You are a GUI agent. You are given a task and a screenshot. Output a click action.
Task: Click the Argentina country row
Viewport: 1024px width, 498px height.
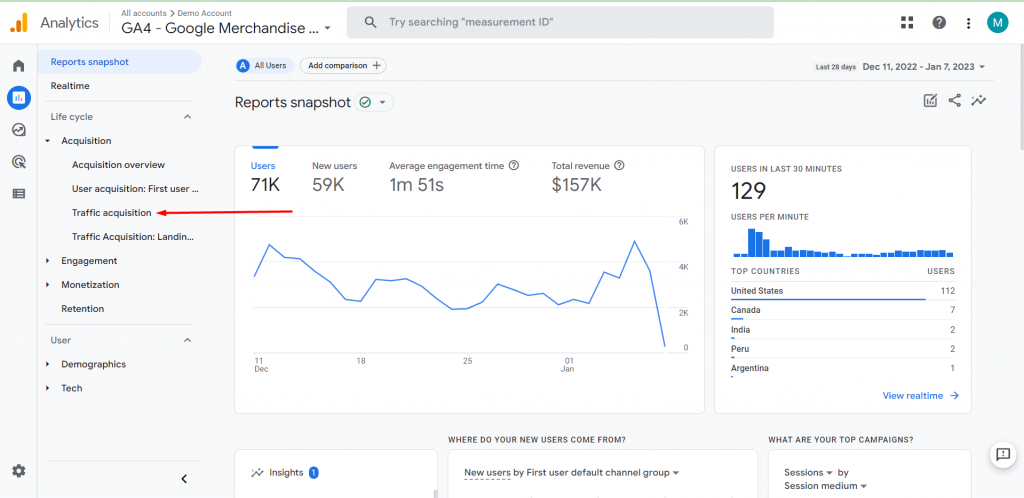843,368
